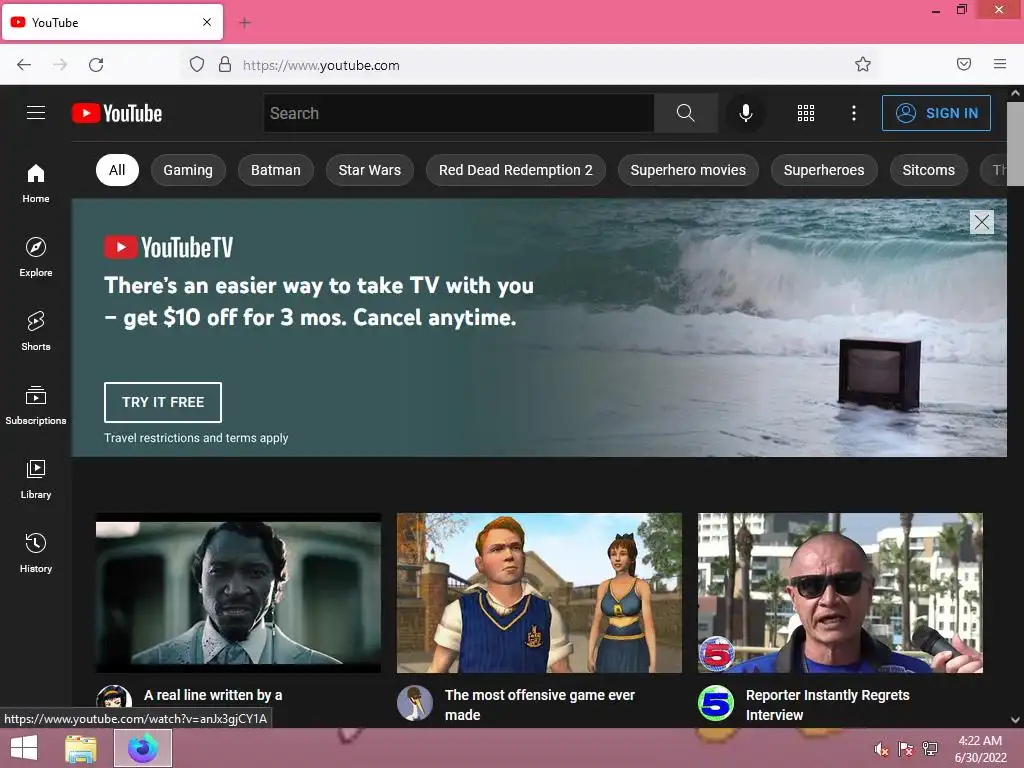Click TRY IT FREE button
This screenshot has width=1024, height=768.
point(163,402)
